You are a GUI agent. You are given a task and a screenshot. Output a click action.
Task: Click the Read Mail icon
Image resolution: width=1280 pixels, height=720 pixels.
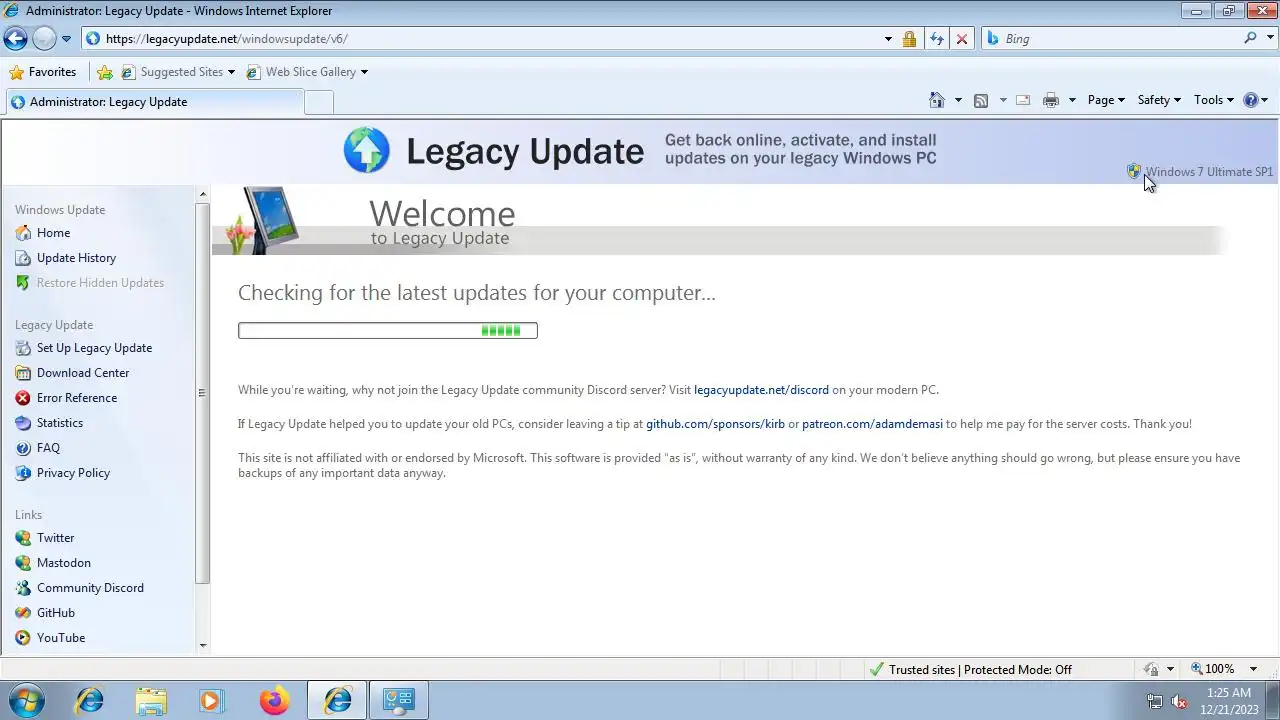1023,100
